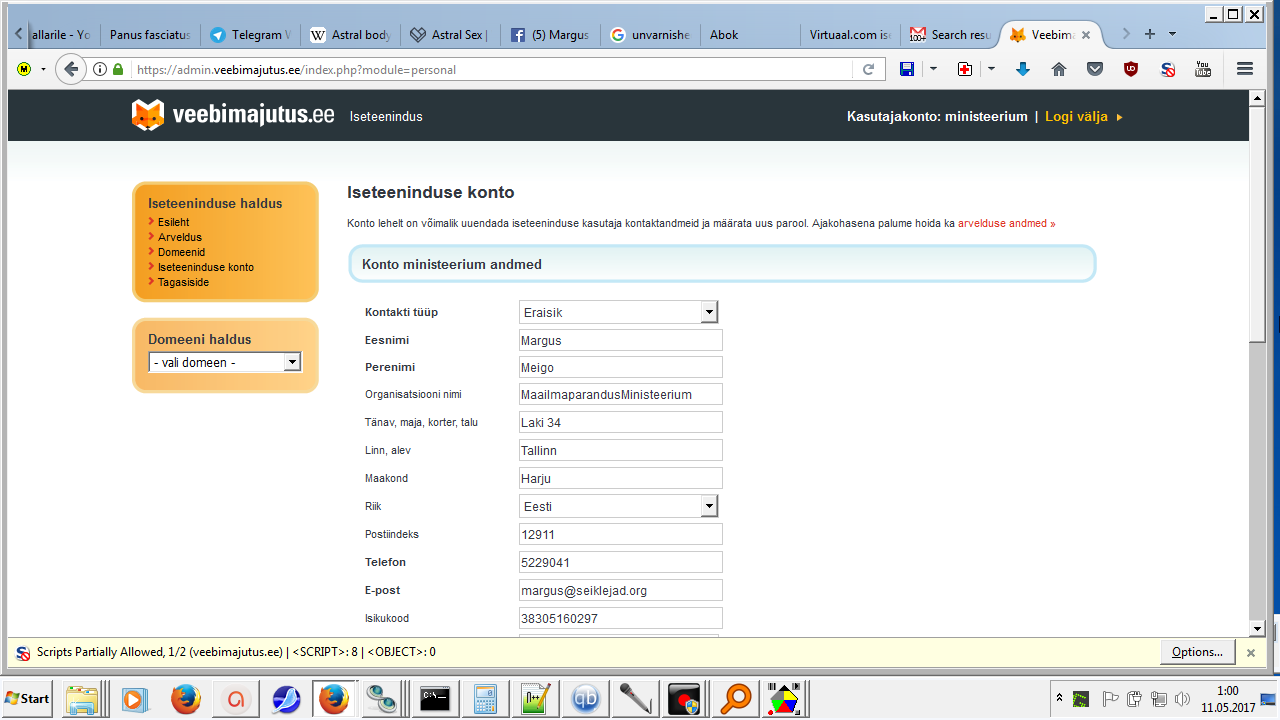
Task: Click the Telefon input field
Action: point(621,562)
